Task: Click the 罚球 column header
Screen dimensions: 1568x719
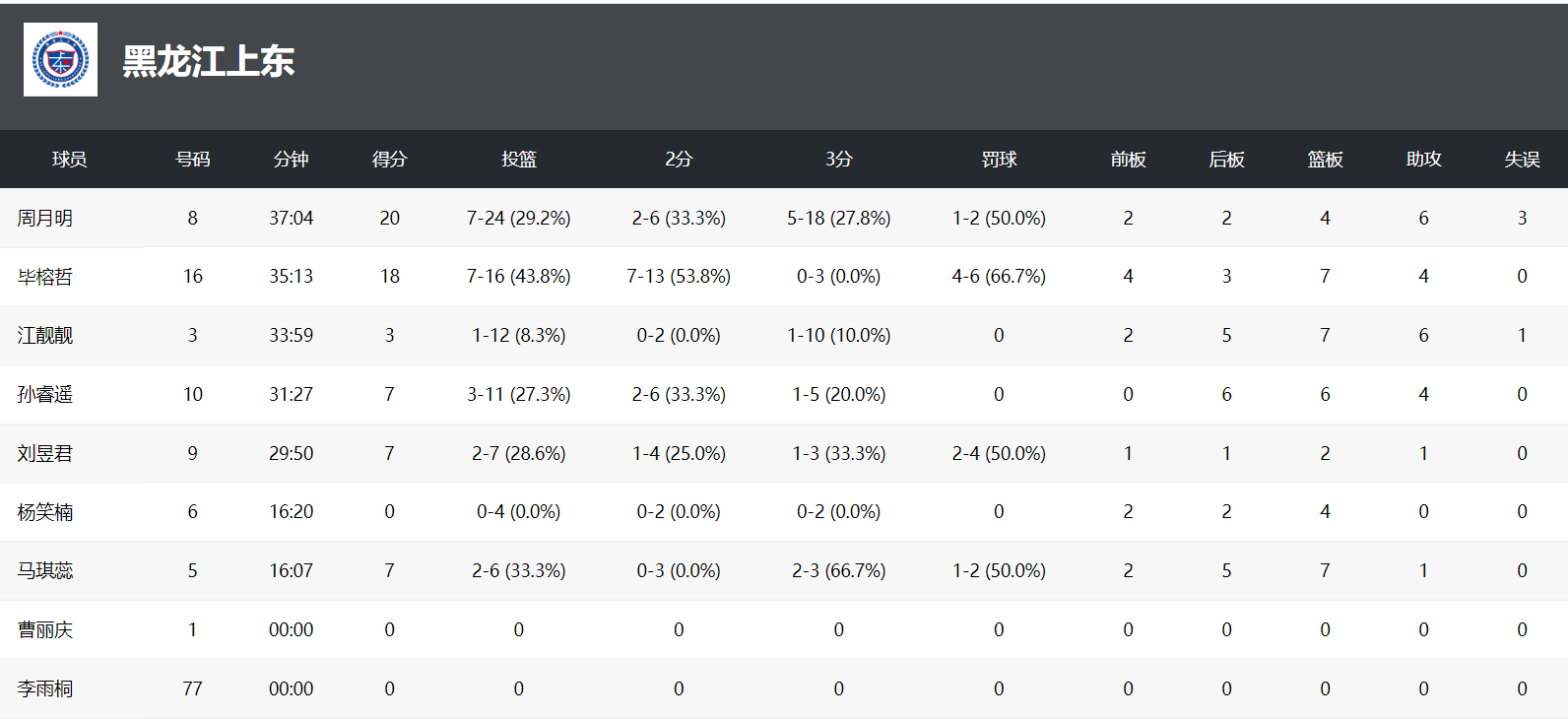Action: [999, 160]
